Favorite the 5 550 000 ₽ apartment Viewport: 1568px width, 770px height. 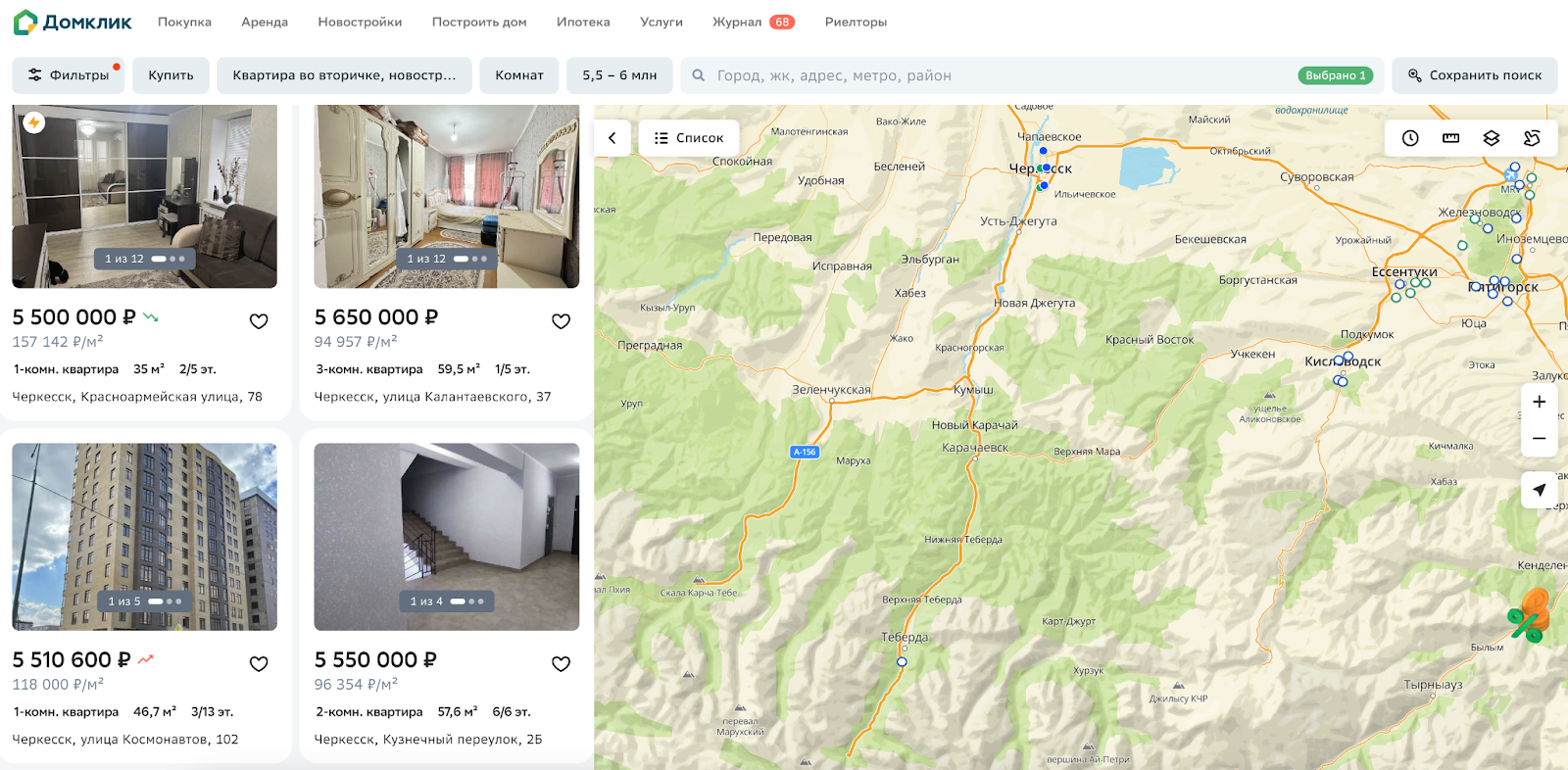click(x=561, y=664)
